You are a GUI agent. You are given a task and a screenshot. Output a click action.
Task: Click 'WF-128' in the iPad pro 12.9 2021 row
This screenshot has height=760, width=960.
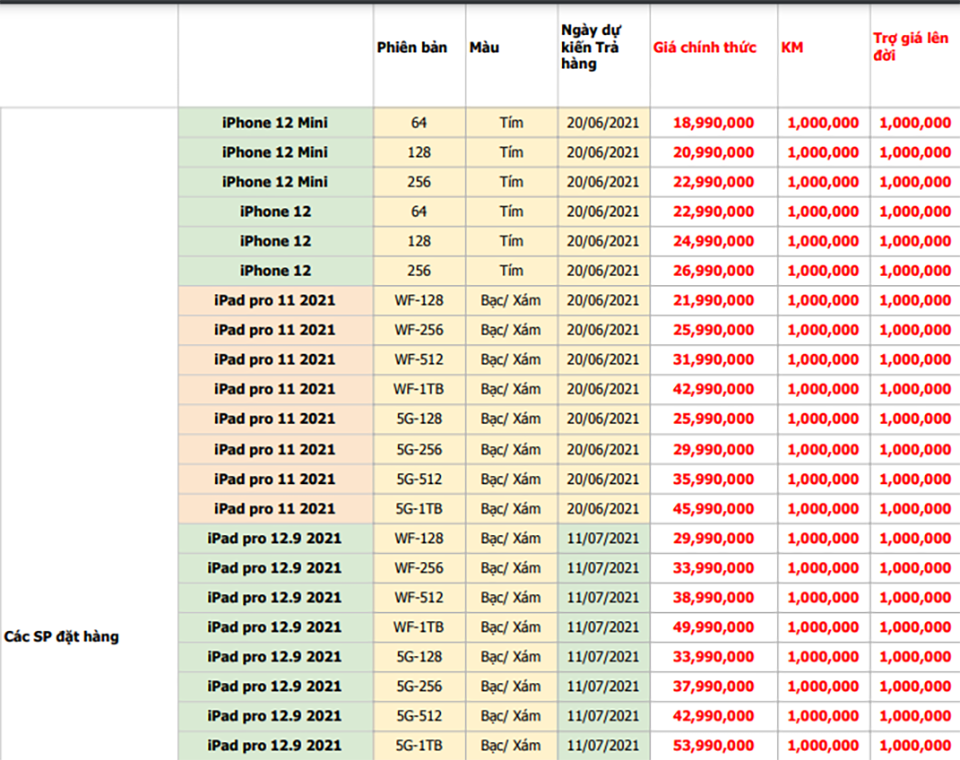click(x=419, y=538)
